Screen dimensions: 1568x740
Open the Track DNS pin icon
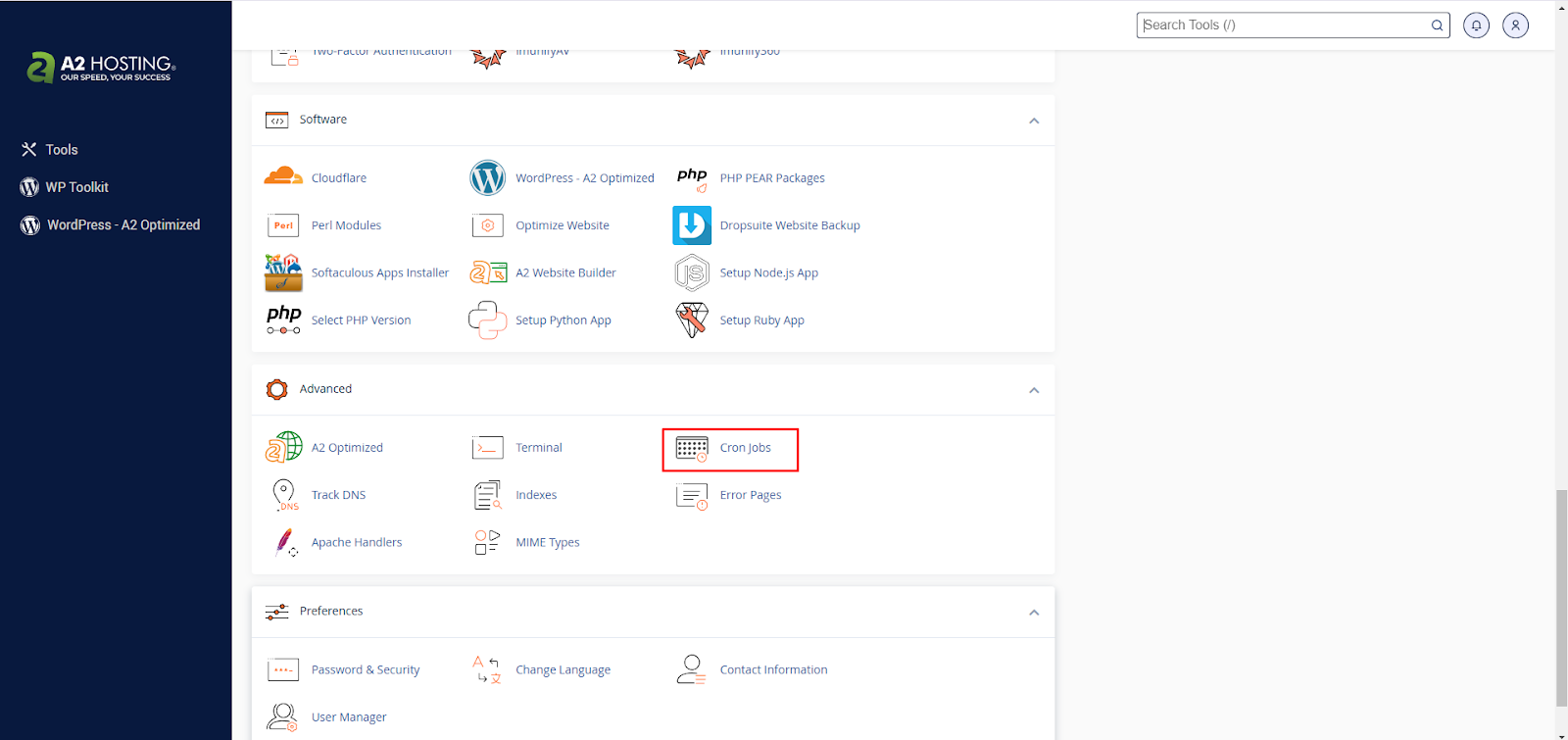(284, 495)
